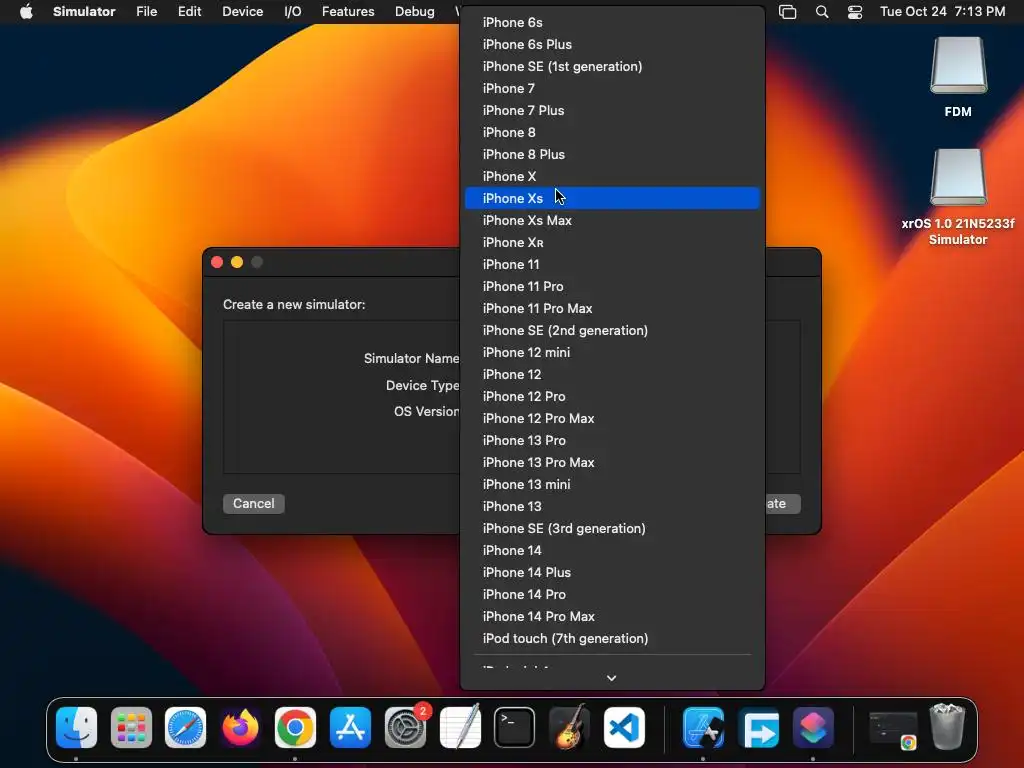Image resolution: width=1024 pixels, height=768 pixels.
Task: Select iPhone 12 mini
Action: coord(612,353)
